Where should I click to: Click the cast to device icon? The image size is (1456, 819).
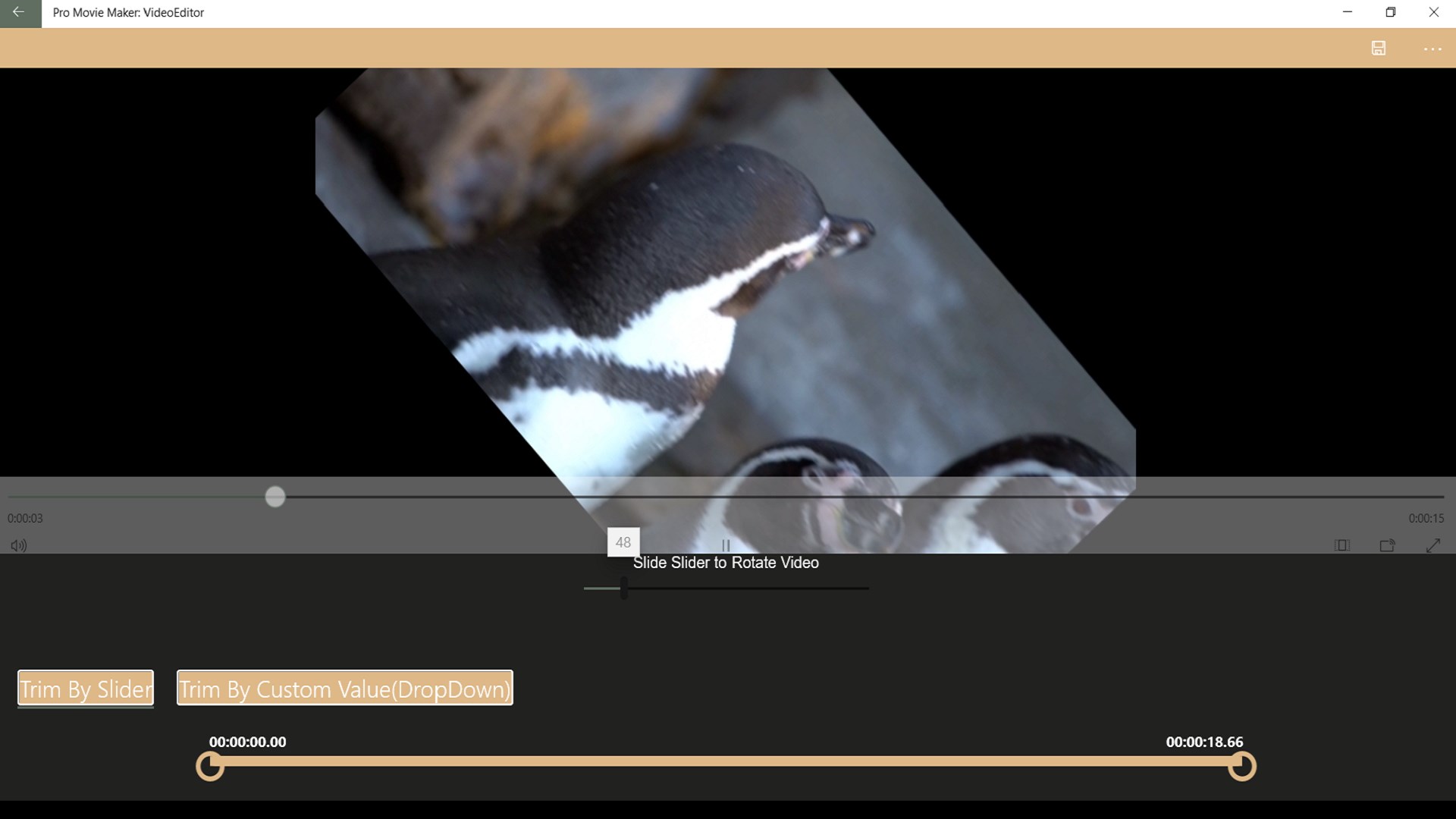(x=1387, y=545)
